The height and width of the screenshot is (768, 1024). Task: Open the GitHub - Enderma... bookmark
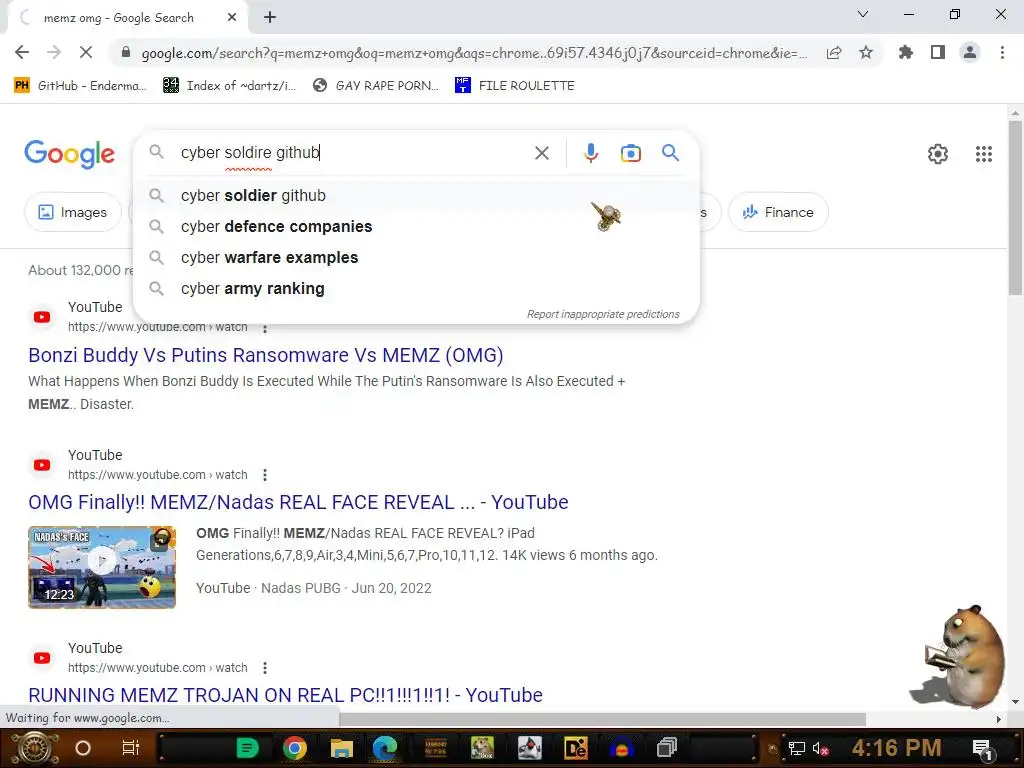(x=80, y=86)
